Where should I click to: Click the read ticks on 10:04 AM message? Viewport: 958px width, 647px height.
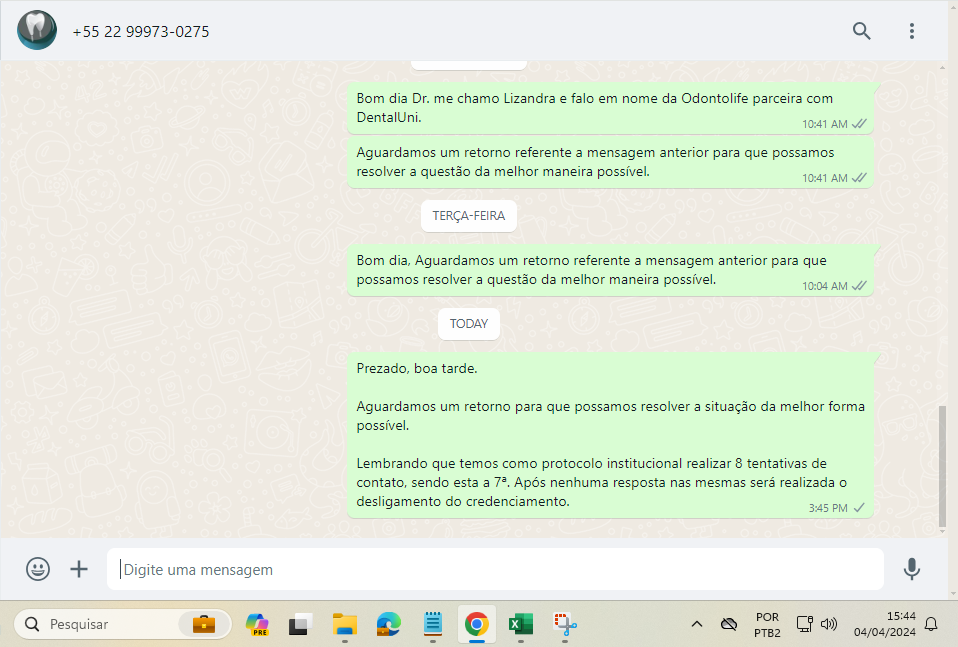859,285
